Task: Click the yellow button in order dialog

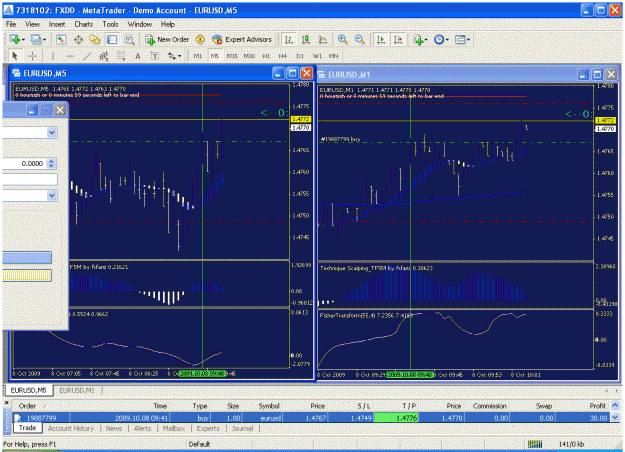Action: pos(27,275)
